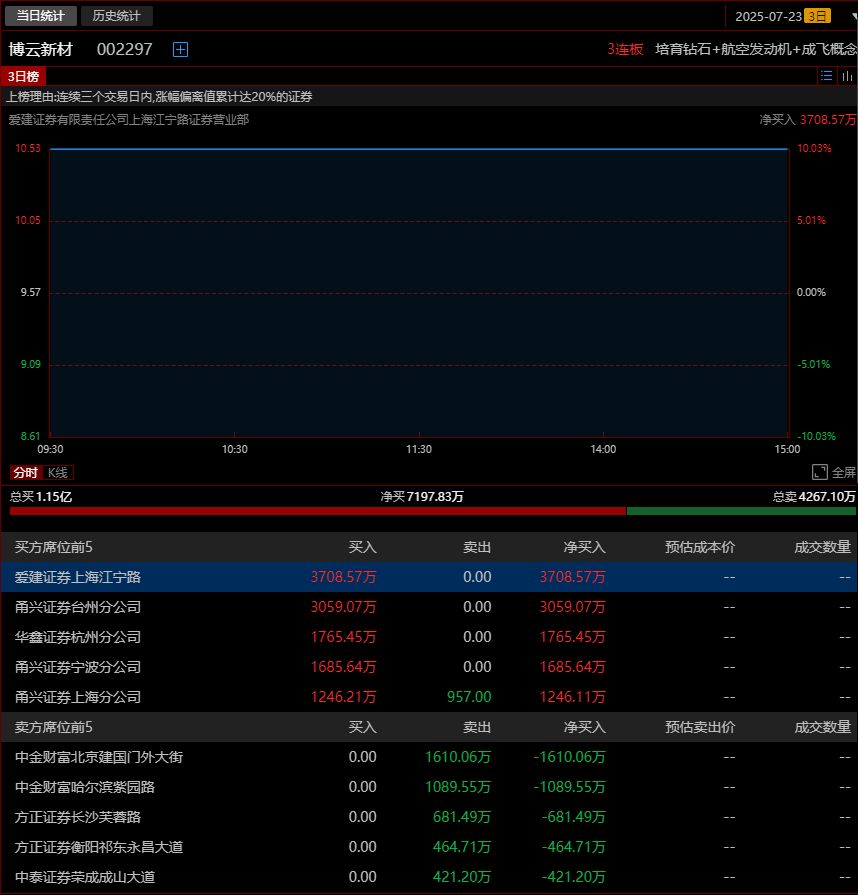Add 博云新材 to watchlist with plus icon

(x=180, y=50)
